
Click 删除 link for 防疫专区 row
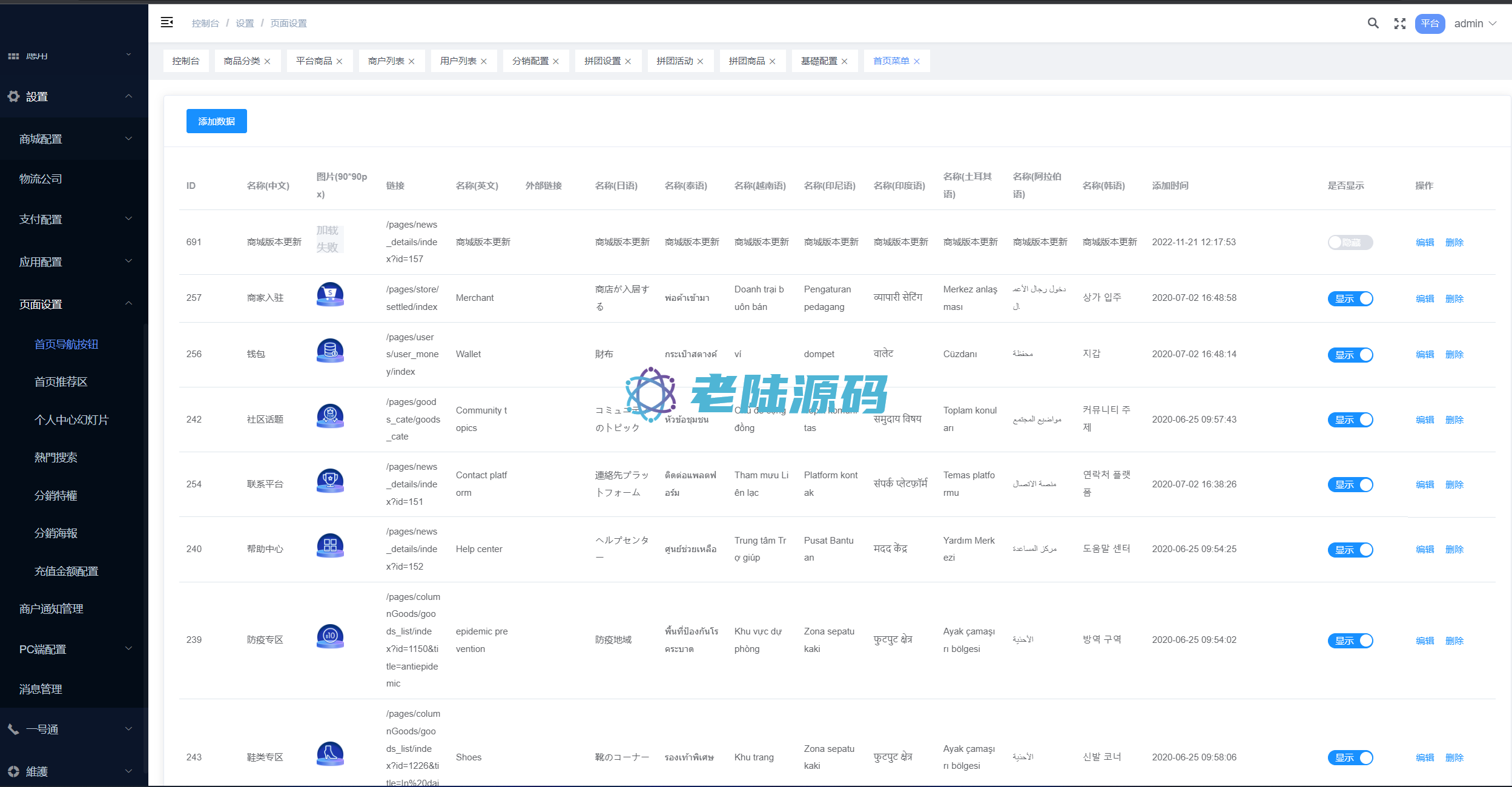[1454, 640]
